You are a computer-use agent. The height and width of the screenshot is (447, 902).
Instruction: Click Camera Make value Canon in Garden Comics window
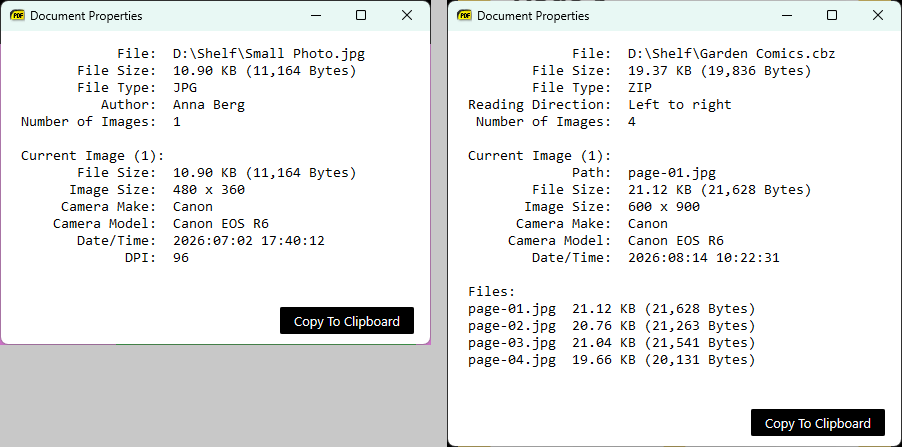[648, 224]
